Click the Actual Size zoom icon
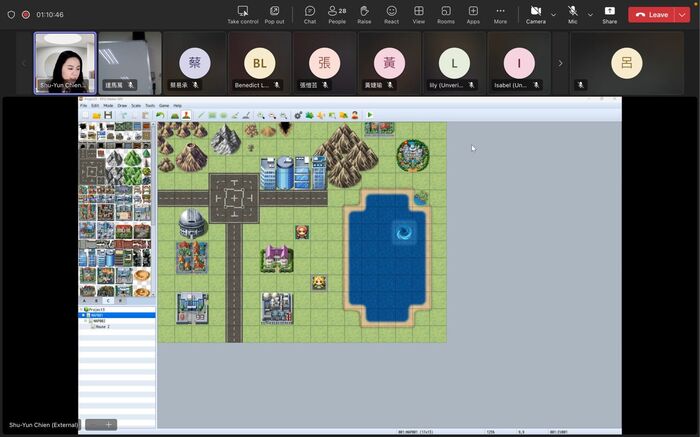 [283, 115]
